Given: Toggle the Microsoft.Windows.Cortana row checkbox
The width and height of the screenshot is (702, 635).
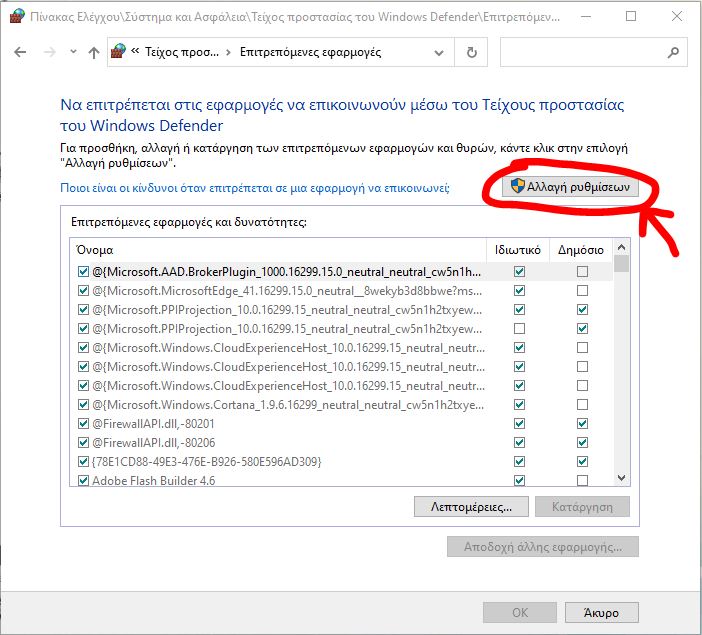Looking at the screenshot, I should click(83, 405).
